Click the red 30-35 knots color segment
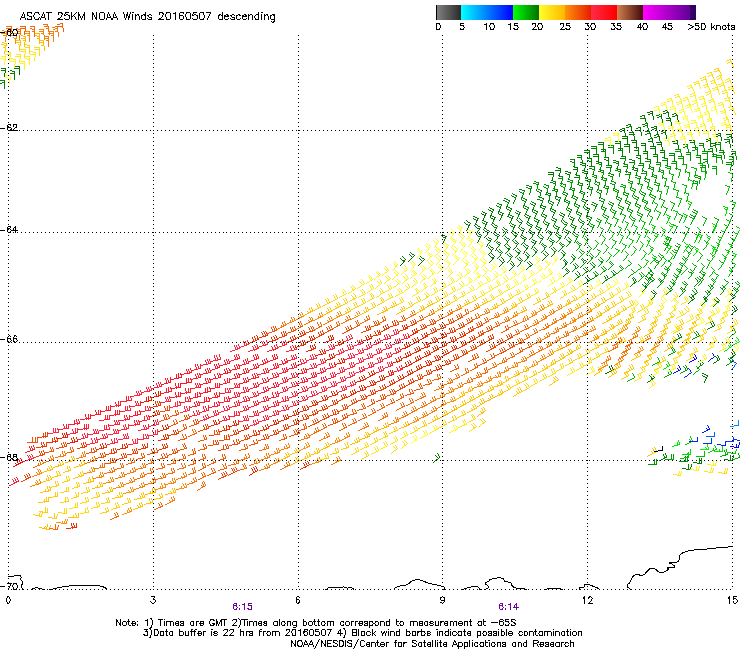 [x=604, y=12]
